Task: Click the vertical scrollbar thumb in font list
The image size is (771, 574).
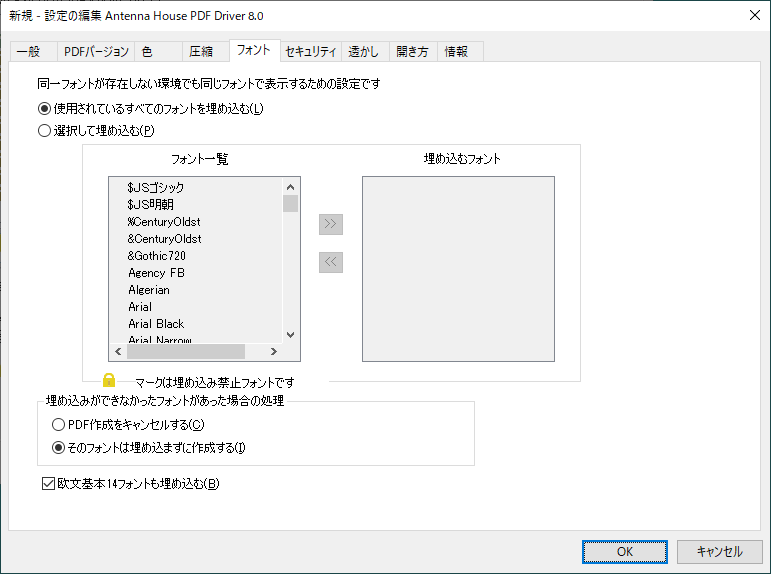Action: pyautogui.click(x=291, y=204)
